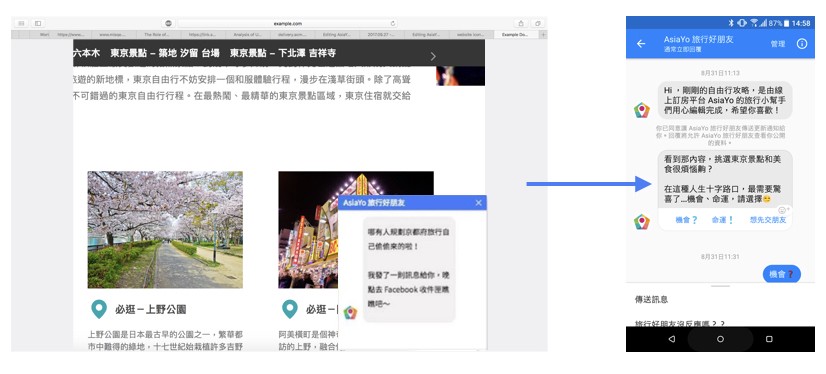This screenshot has width=826, height=374.
Task: Reload the page with the refresh icon
Action: pyautogui.click(x=392, y=23)
